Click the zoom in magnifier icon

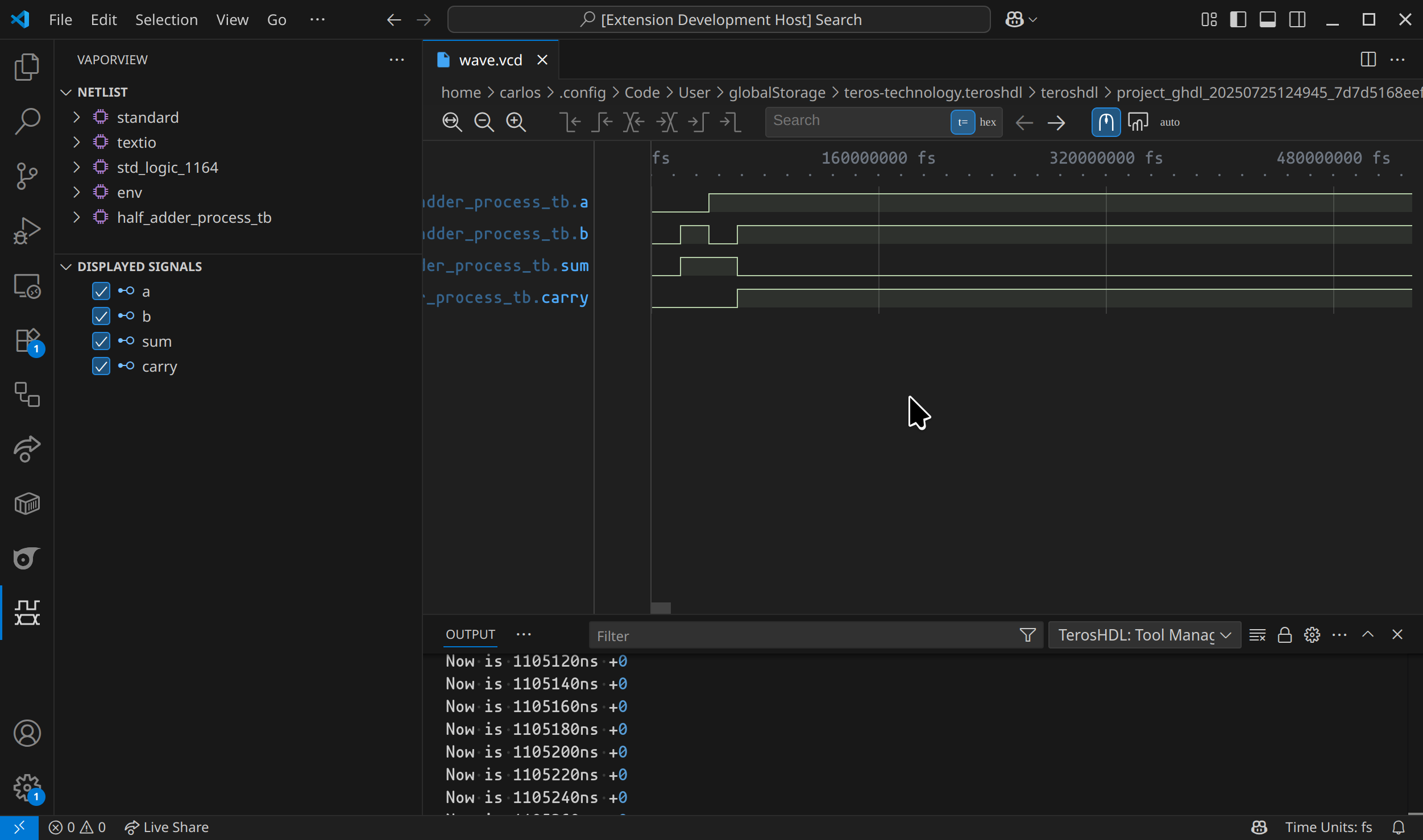tap(516, 122)
